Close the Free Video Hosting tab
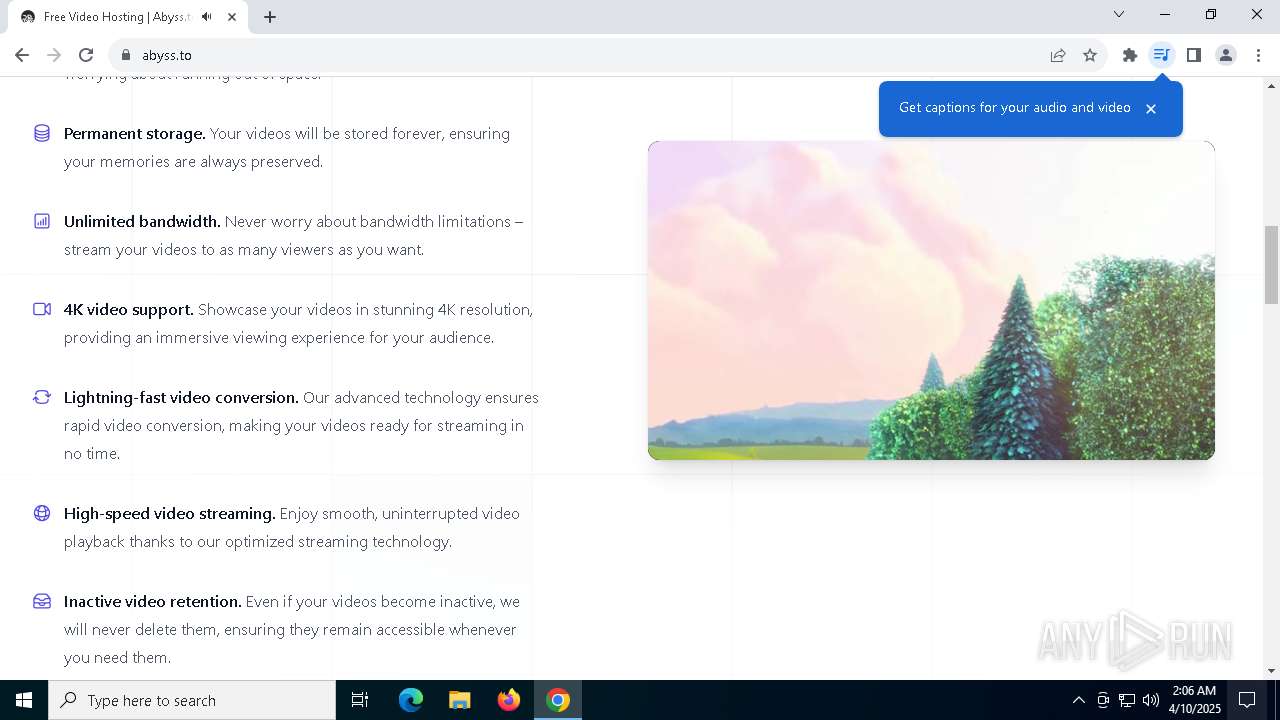This screenshot has height=720, width=1280. click(x=233, y=17)
